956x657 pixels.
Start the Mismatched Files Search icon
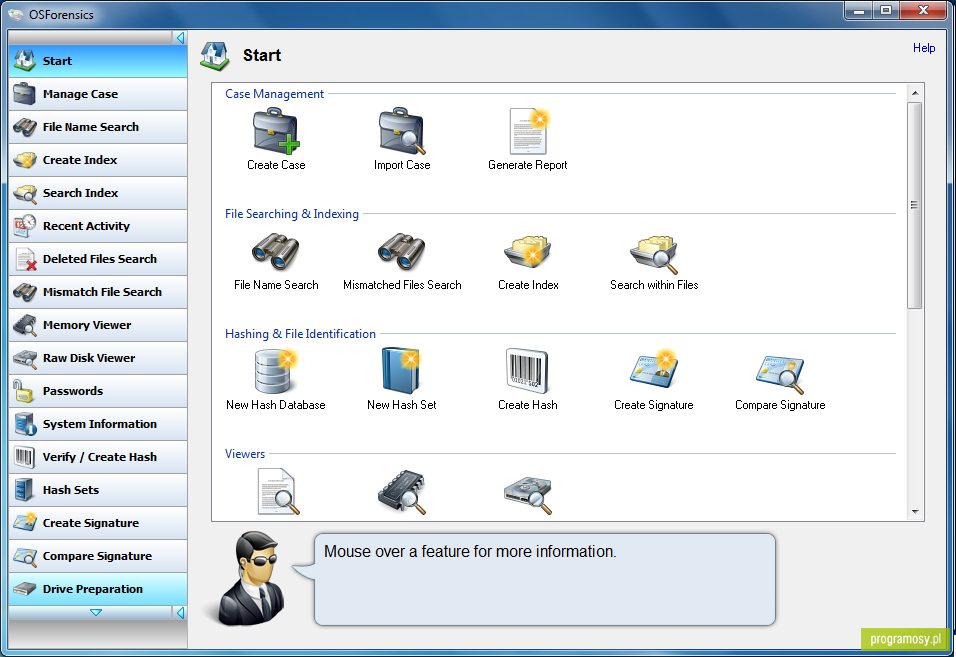pyautogui.click(x=402, y=252)
